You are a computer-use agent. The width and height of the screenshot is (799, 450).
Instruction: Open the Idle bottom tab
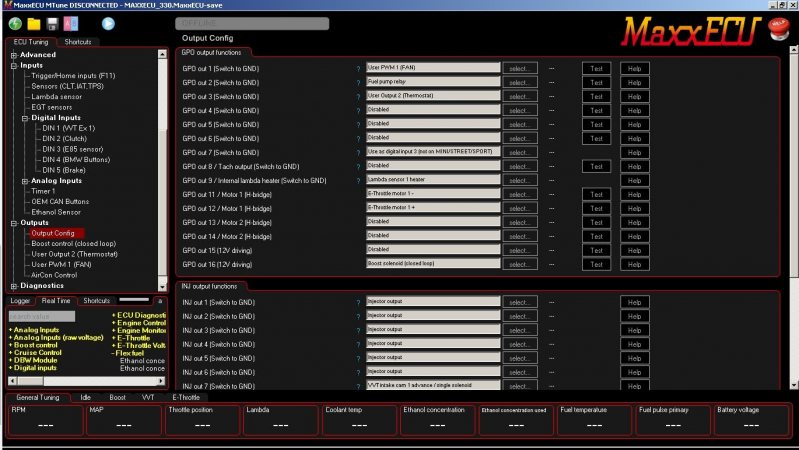click(x=86, y=398)
